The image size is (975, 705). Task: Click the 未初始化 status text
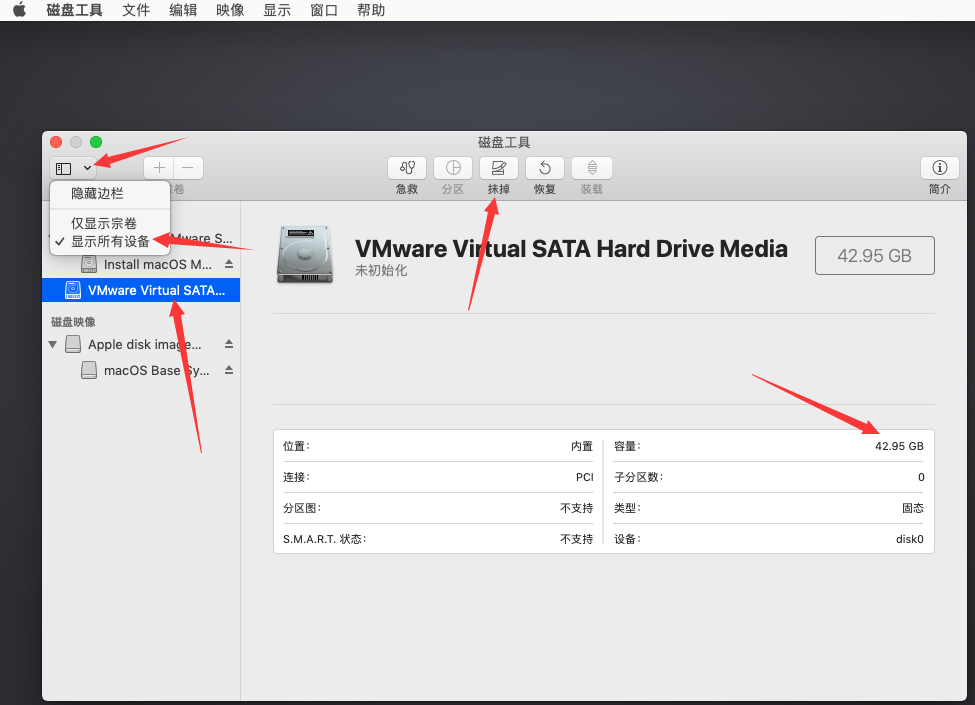[381, 270]
